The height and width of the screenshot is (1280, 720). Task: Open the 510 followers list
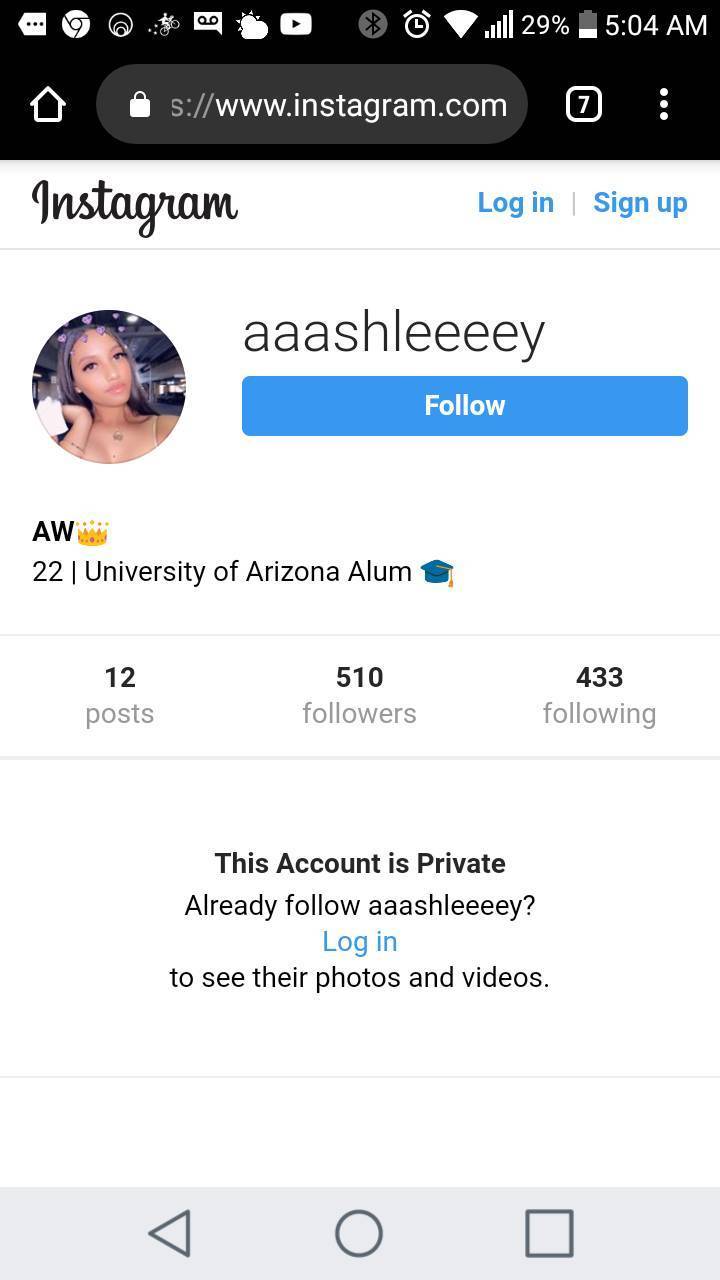360,695
